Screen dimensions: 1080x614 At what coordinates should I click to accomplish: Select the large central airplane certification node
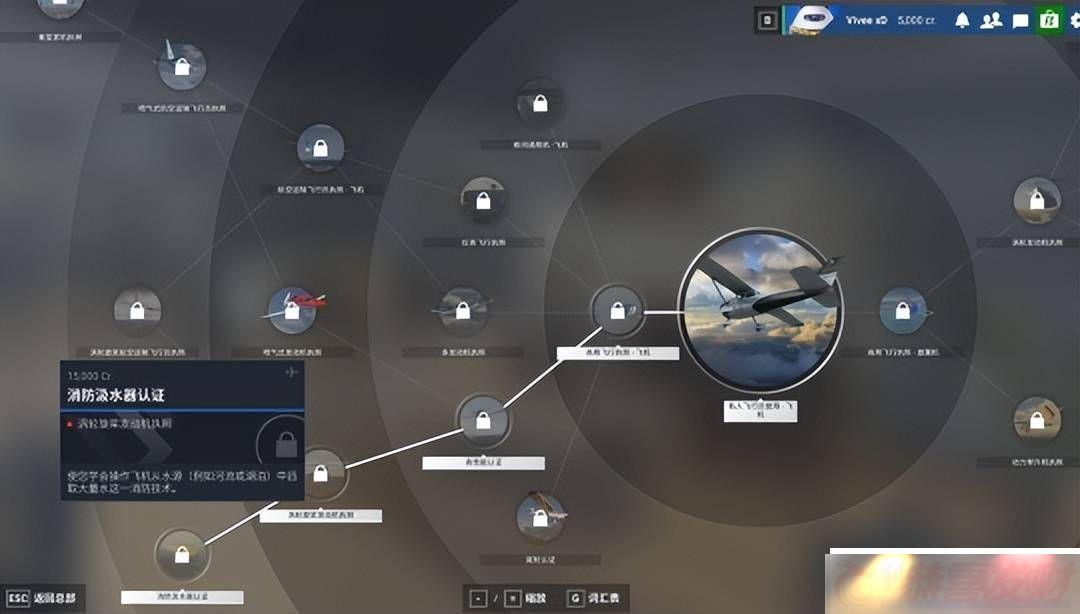point(760,311)
